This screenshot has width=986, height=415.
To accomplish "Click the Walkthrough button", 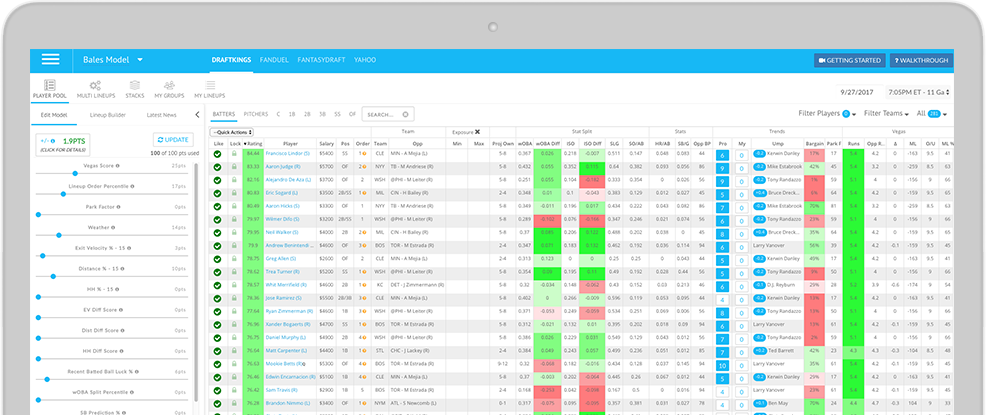I will coord(921,60).
